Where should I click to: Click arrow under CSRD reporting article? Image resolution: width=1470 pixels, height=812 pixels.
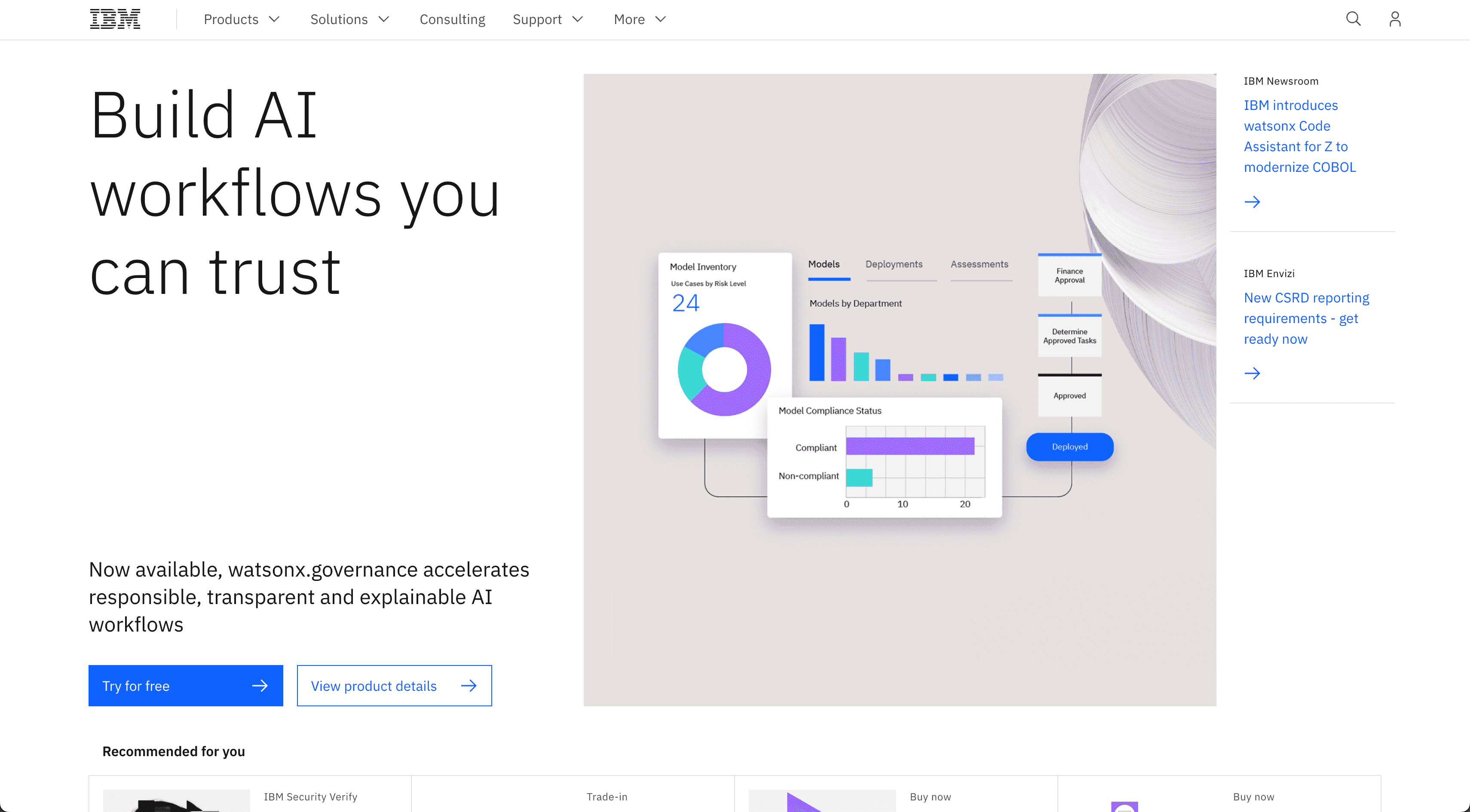[x=1252, y=373]
